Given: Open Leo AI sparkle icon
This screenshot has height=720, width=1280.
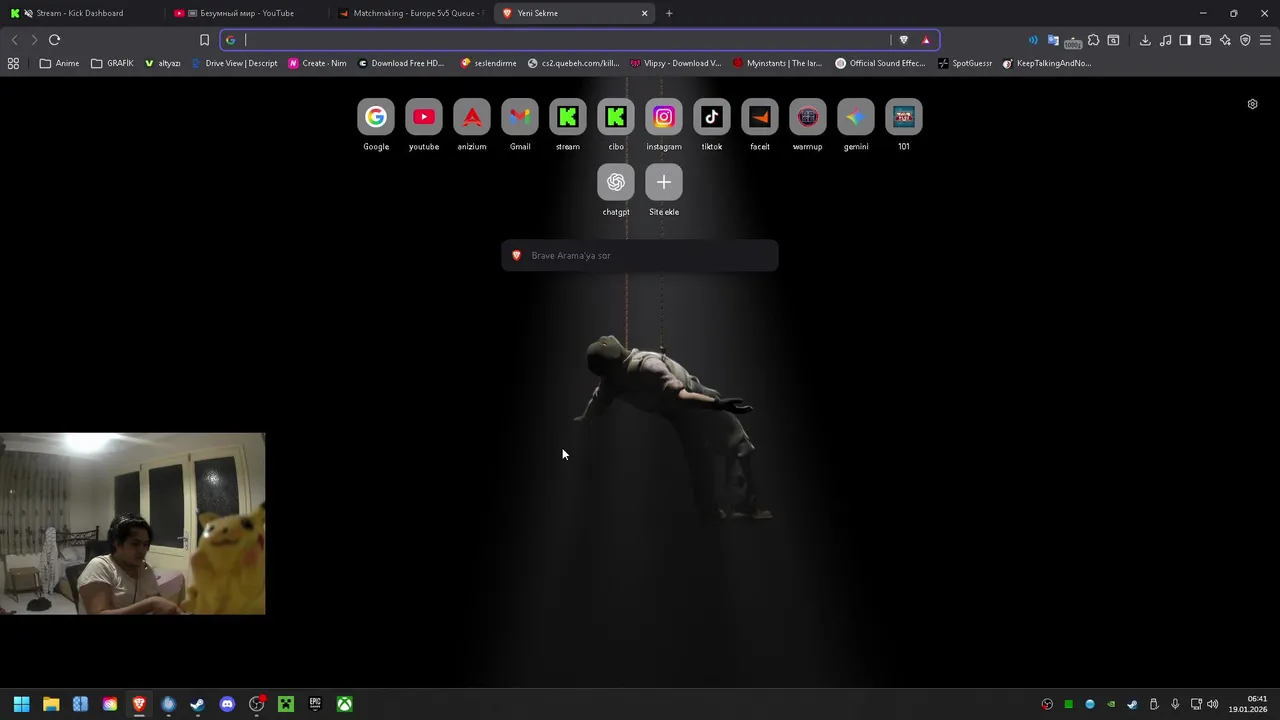Looking at the screenshot, I should 1225,40.
